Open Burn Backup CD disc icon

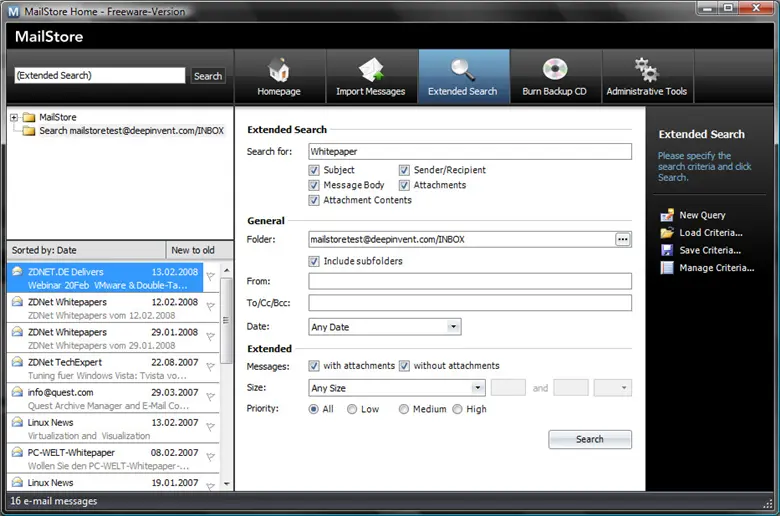pyautogui.click(x=554, y=70)
